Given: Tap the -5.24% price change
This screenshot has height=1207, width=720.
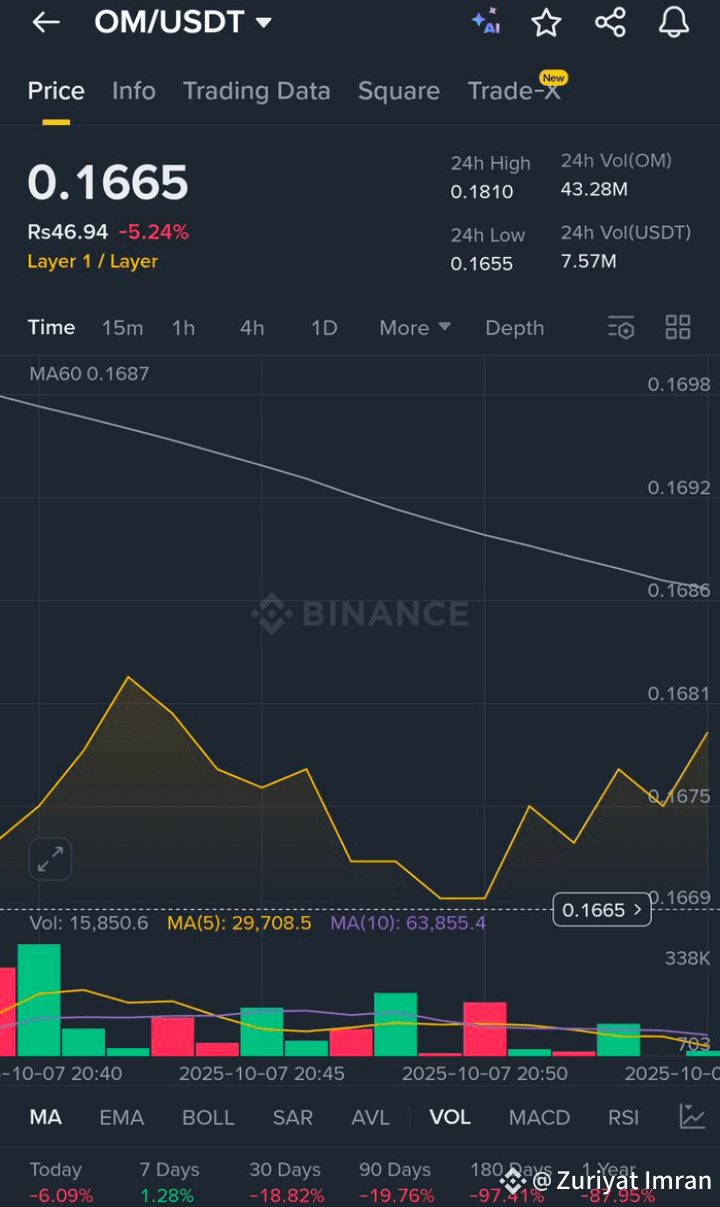Looking at the screenshot, I should (154, 232).
